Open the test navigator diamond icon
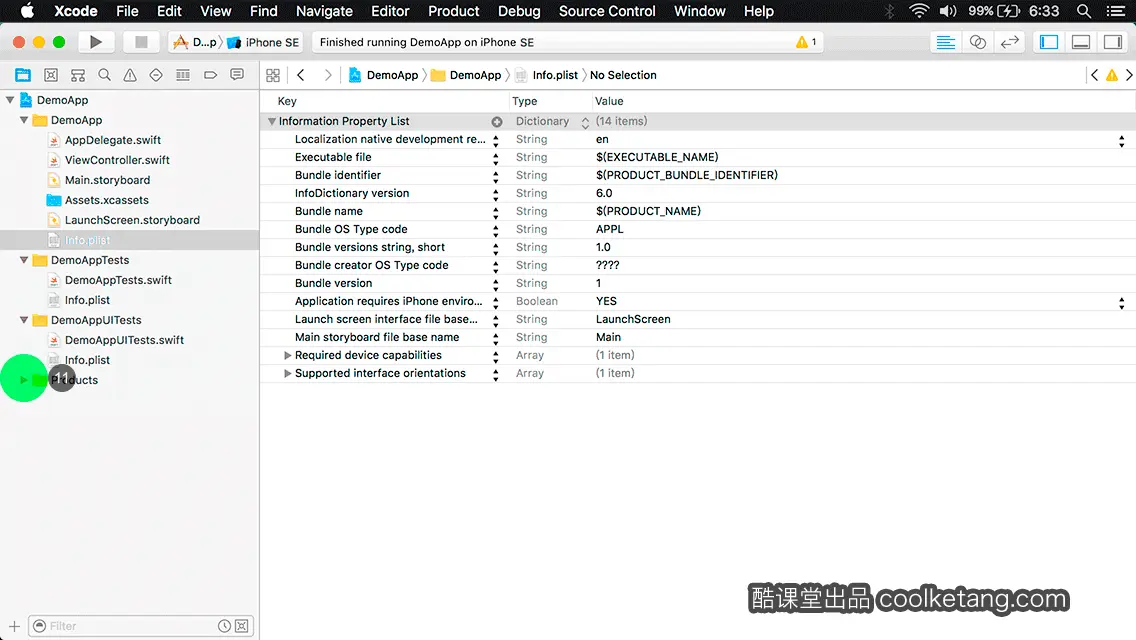Screen dimensions: 1136x640 156,75
